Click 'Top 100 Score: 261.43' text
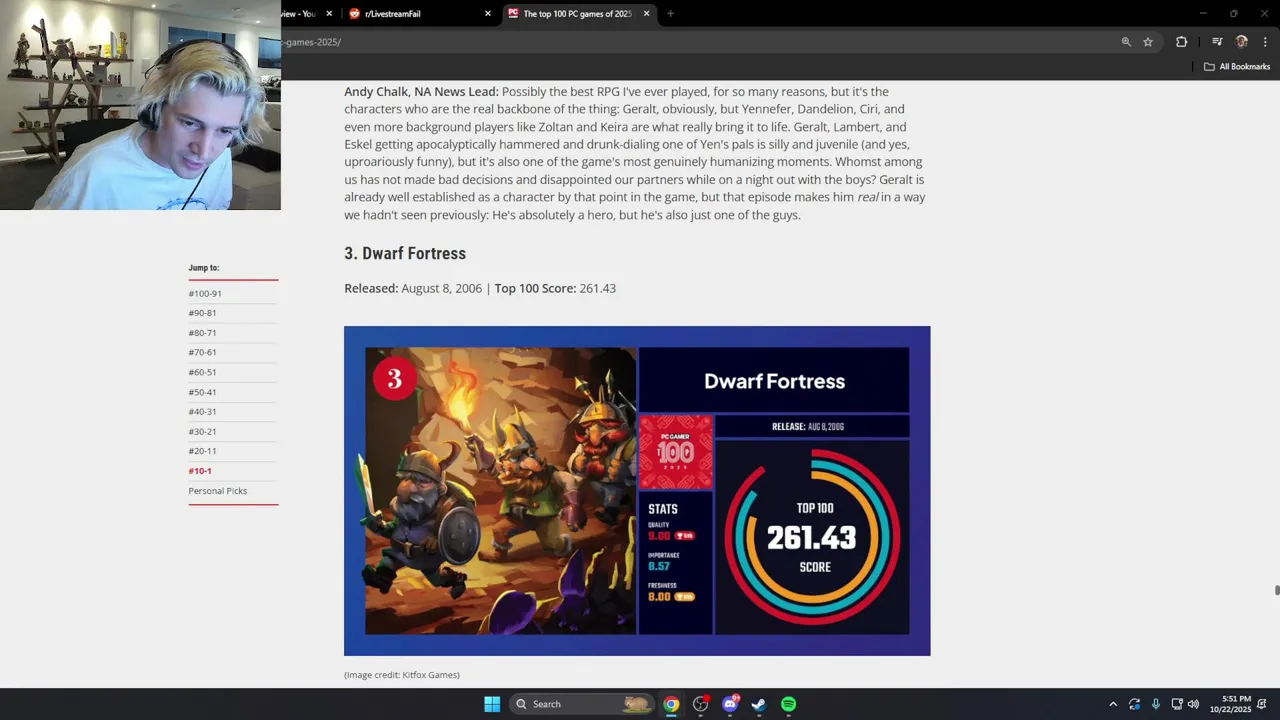Image resolution: width=1280 pixels, height=720 pixels. tap(555, 288)
